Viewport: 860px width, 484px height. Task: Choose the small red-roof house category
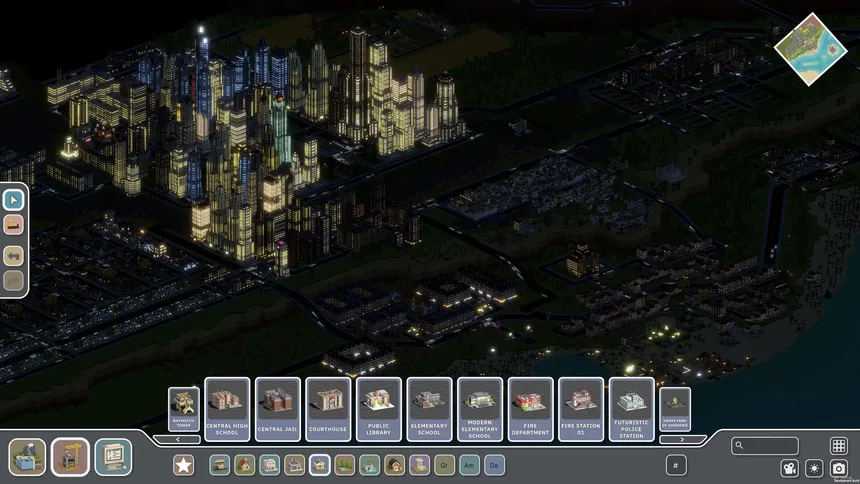coord(245,465)
